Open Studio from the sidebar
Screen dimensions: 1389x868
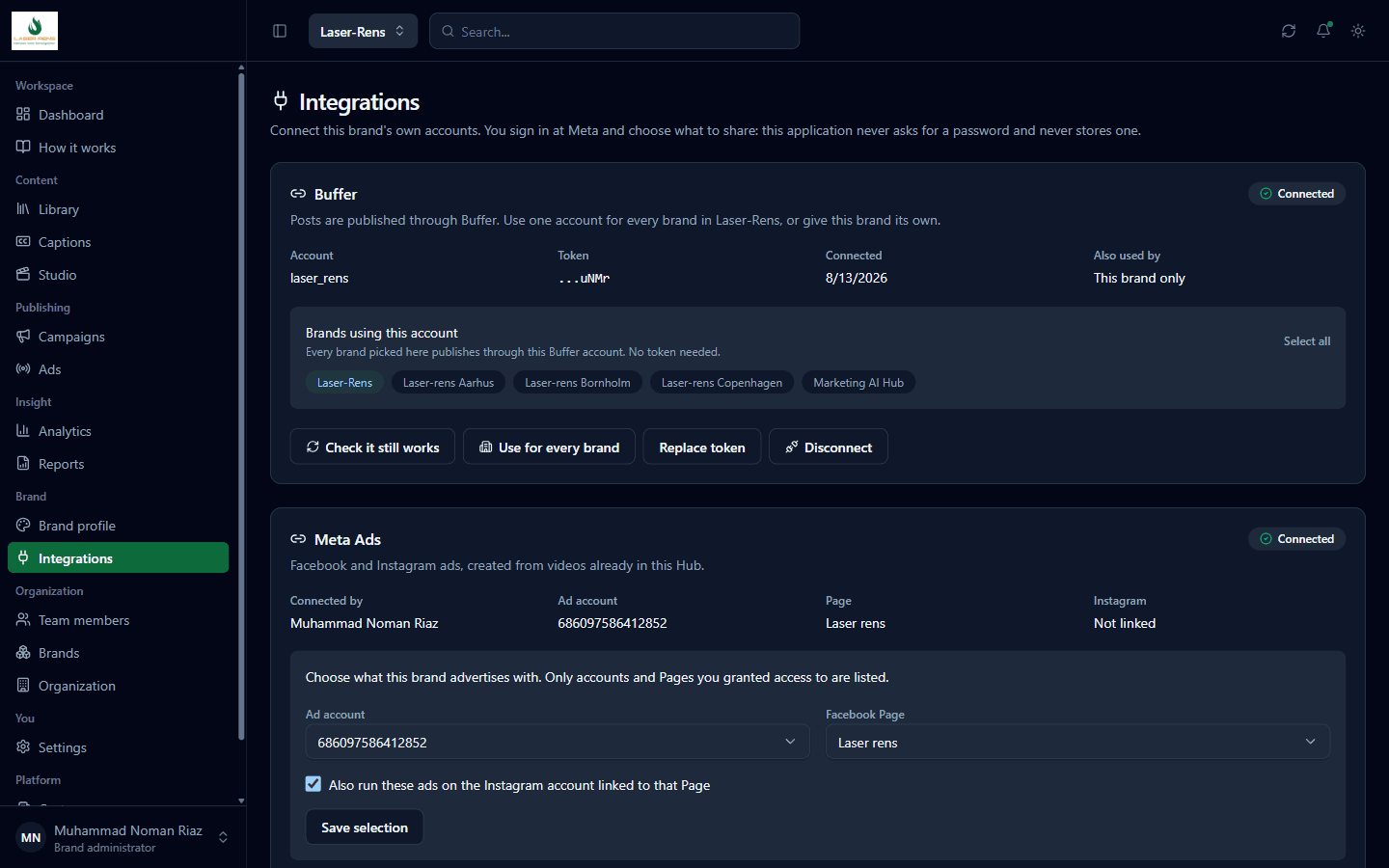tap(118, 275)
